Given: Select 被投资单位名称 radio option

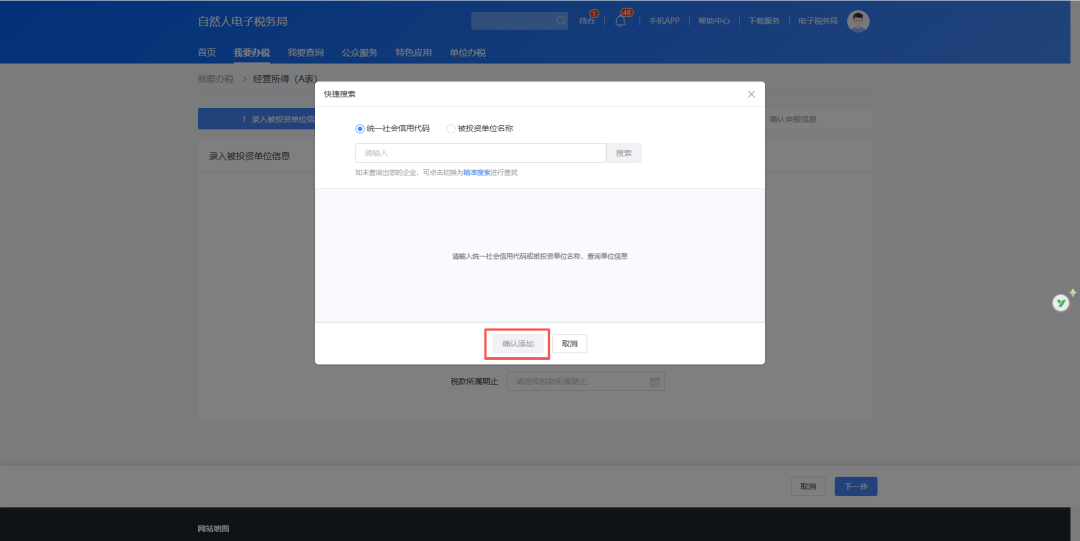Looking at the screenshot, I should coord(451,128).
